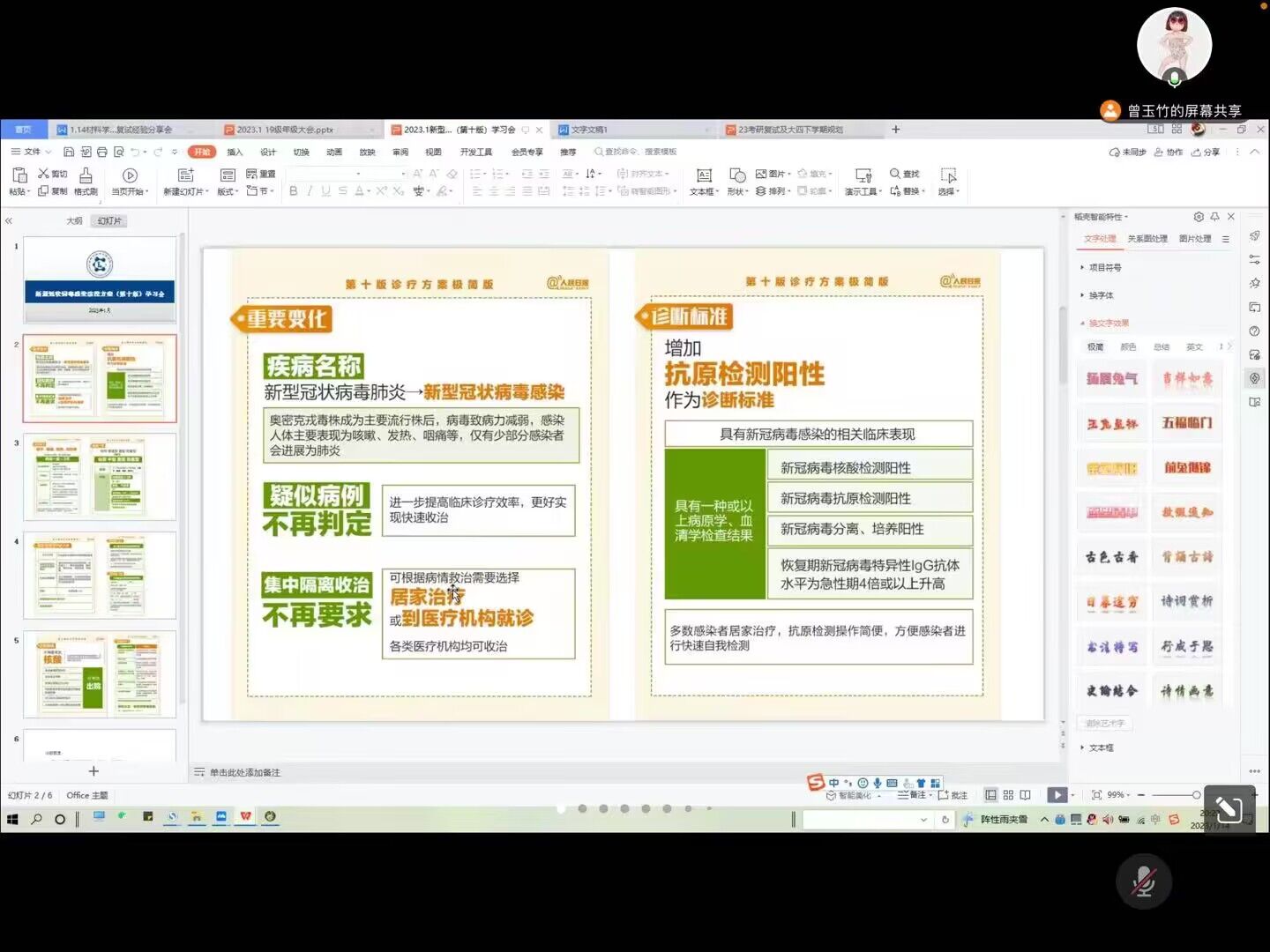The image size is (1270, 952).
Task: Open settings gear in the right panel
Action: (1199, 217)
